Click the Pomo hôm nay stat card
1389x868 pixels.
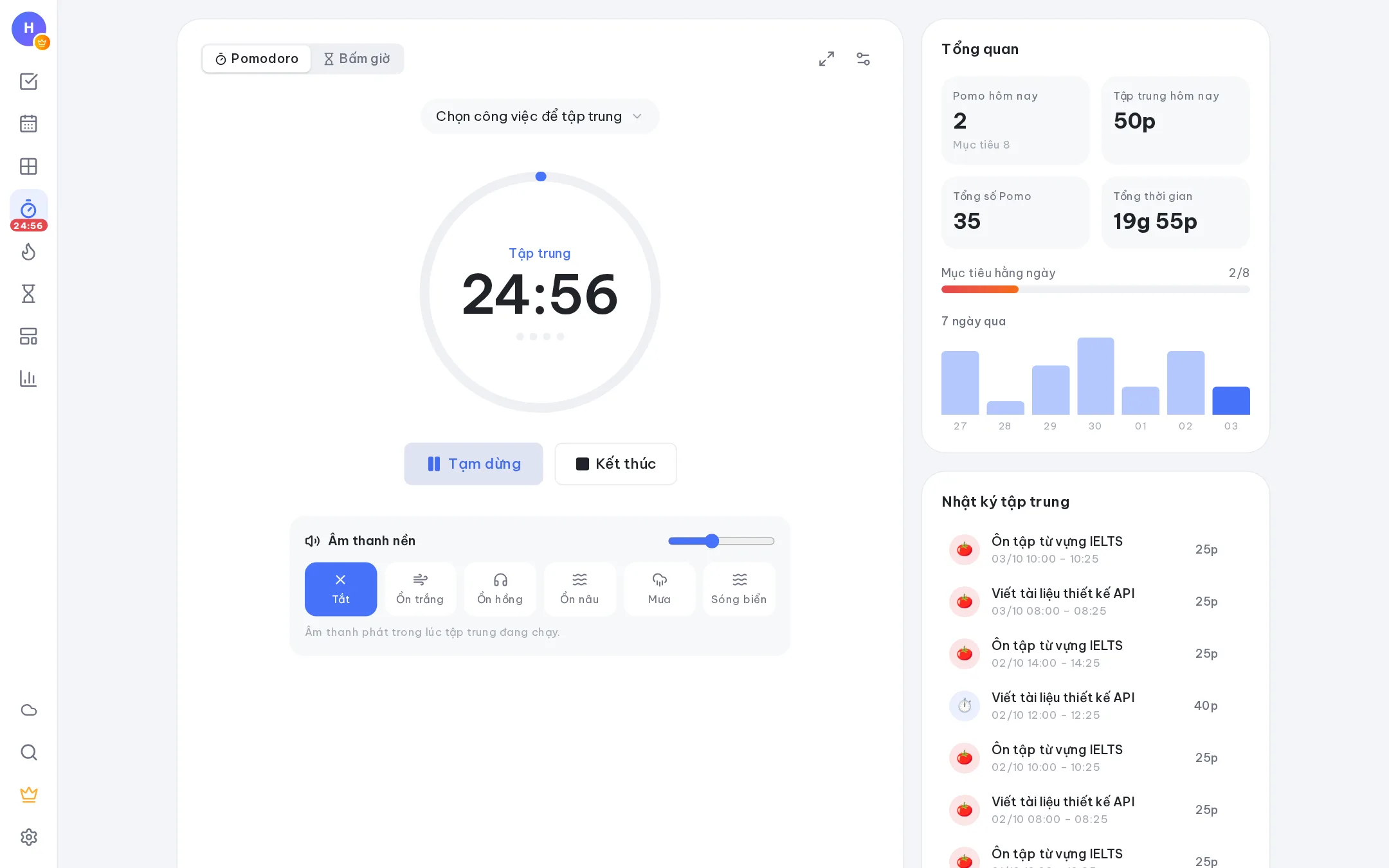pos(1015,121)
